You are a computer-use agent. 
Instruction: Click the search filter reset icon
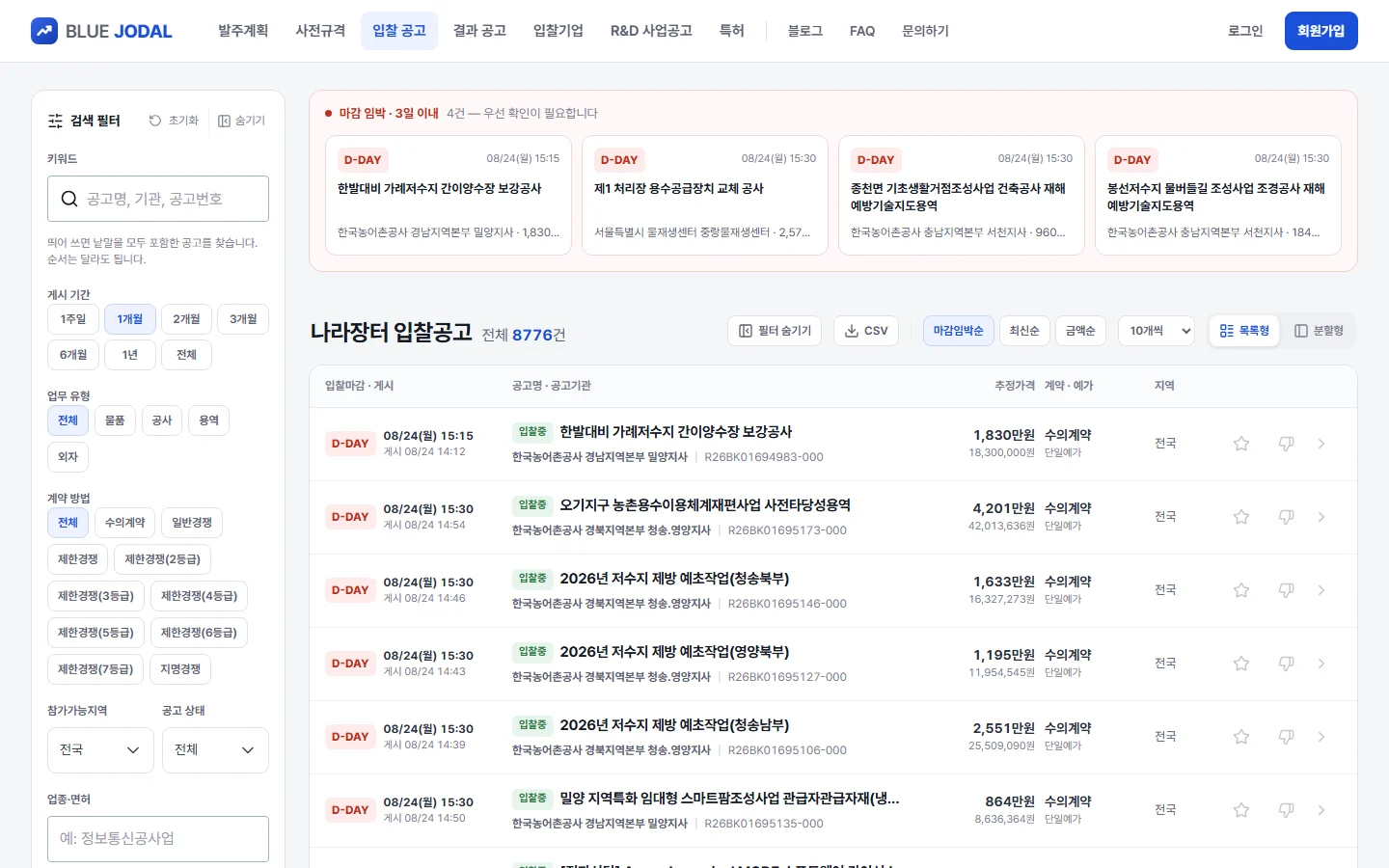click(154, 121)
